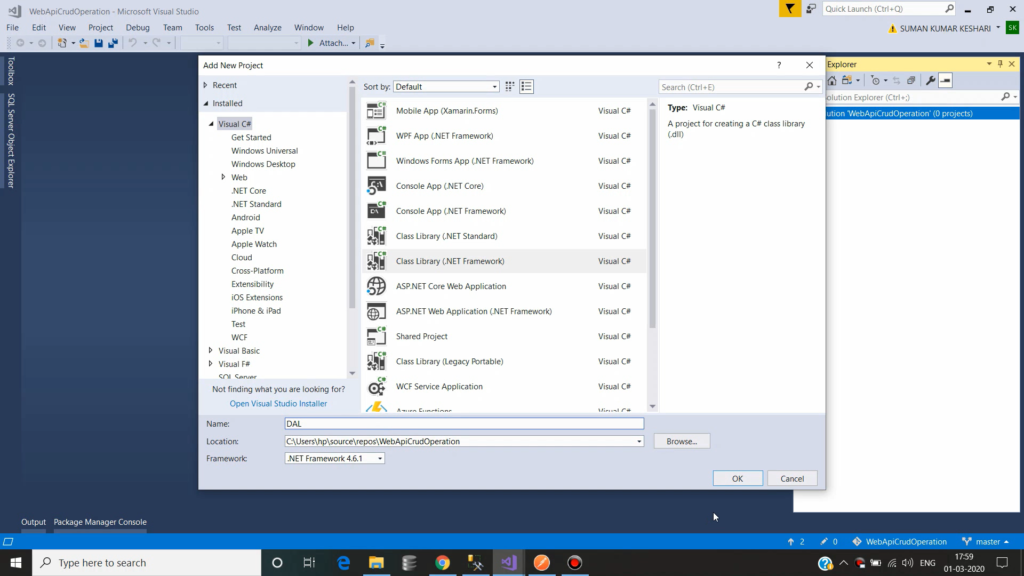Expand the Visual F# tree node

tap(210, 364)
